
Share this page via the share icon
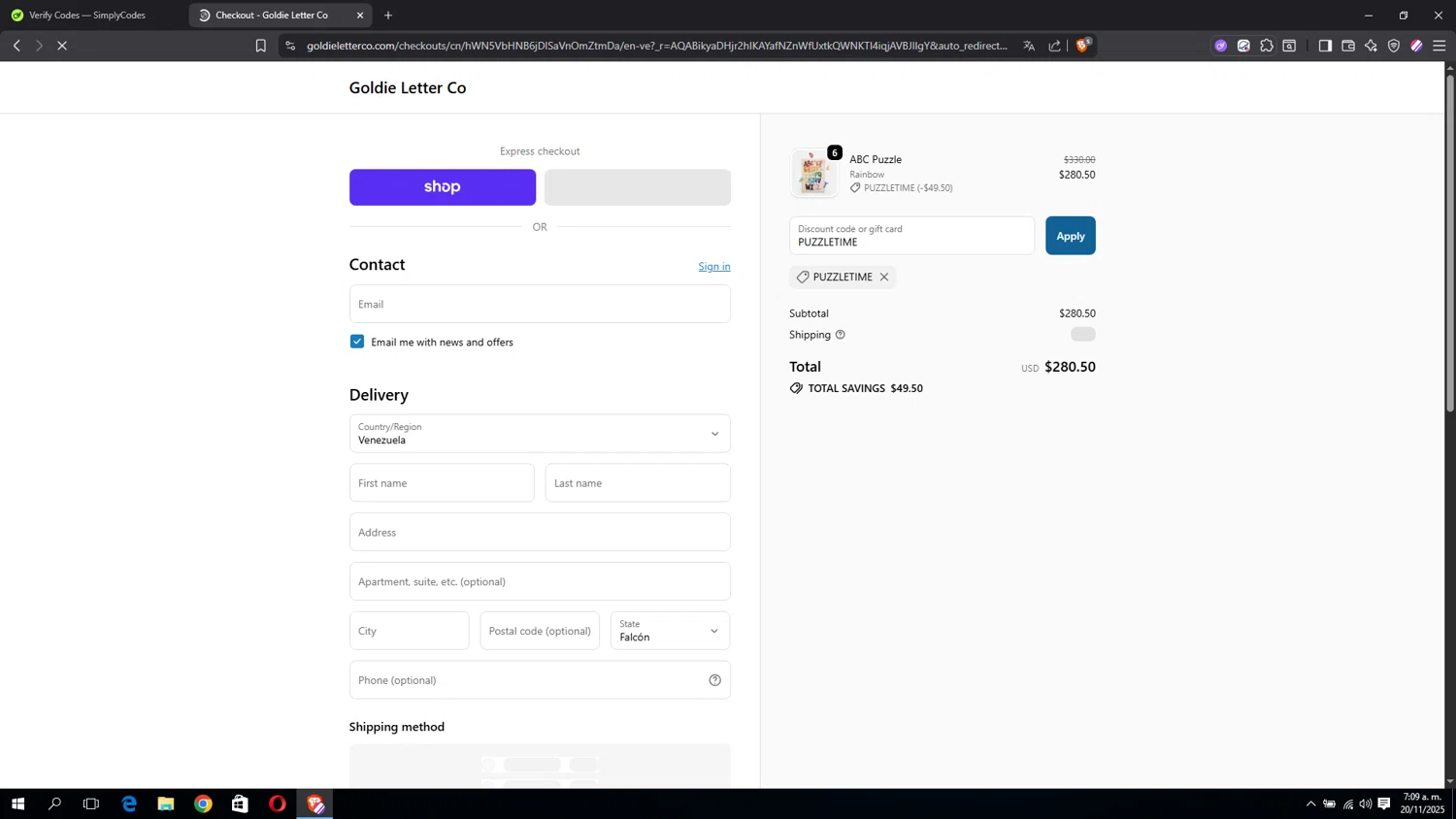tap(1055, 46)
